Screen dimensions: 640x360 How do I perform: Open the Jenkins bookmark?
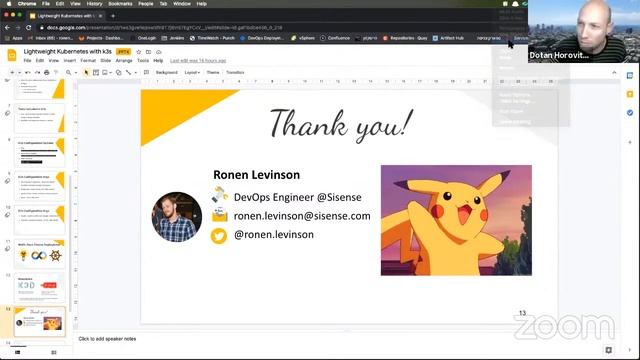coord(173,38)
